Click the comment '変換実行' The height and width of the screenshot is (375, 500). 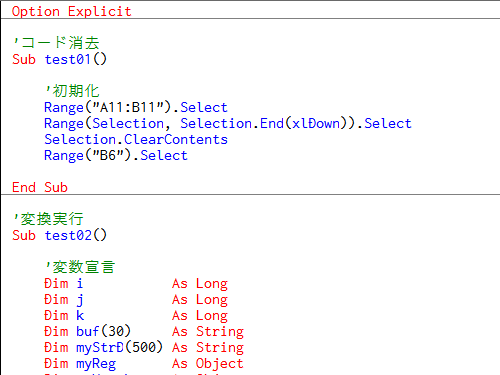[x=48, y=219]
